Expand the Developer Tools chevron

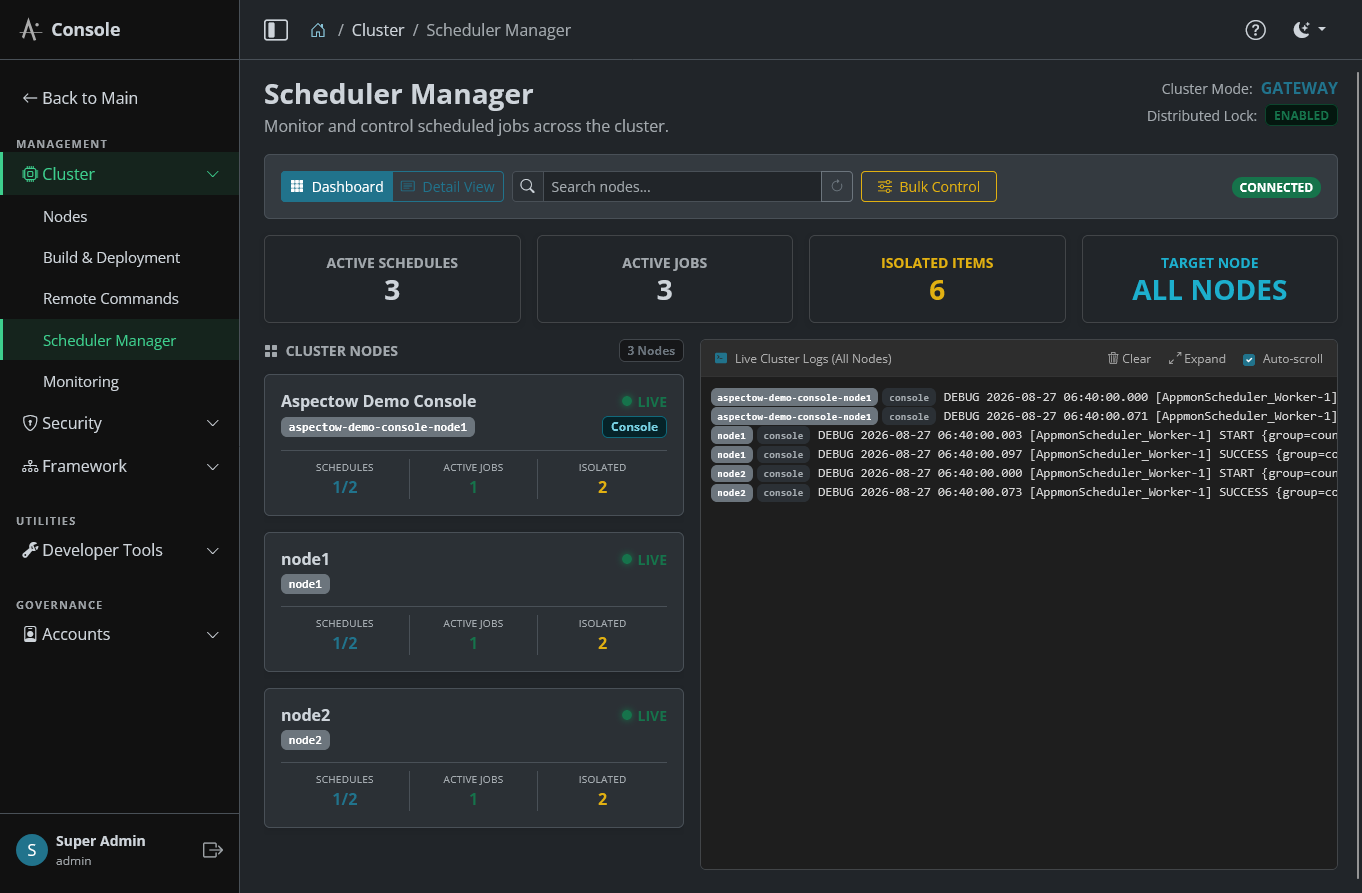(x=212, y=550)
